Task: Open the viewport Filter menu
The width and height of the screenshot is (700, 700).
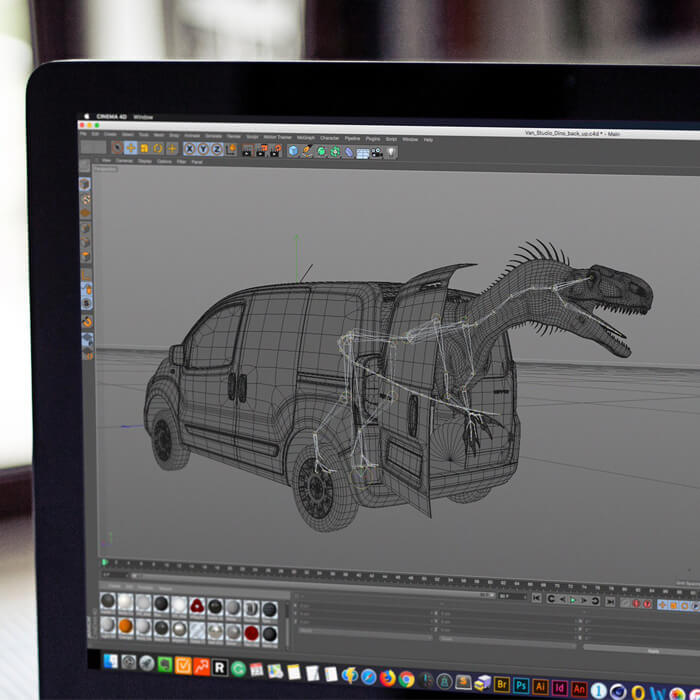Action: pyautogui.click(x=181, y=162)
